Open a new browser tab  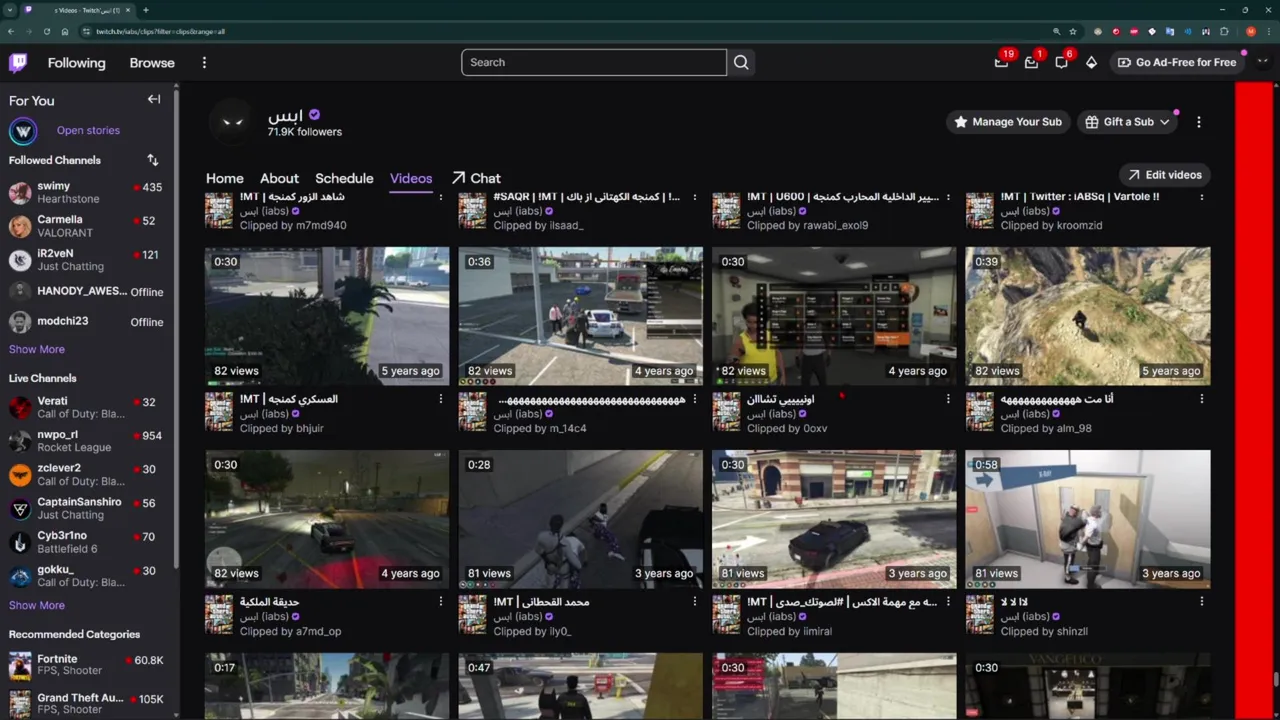[146, 10]
